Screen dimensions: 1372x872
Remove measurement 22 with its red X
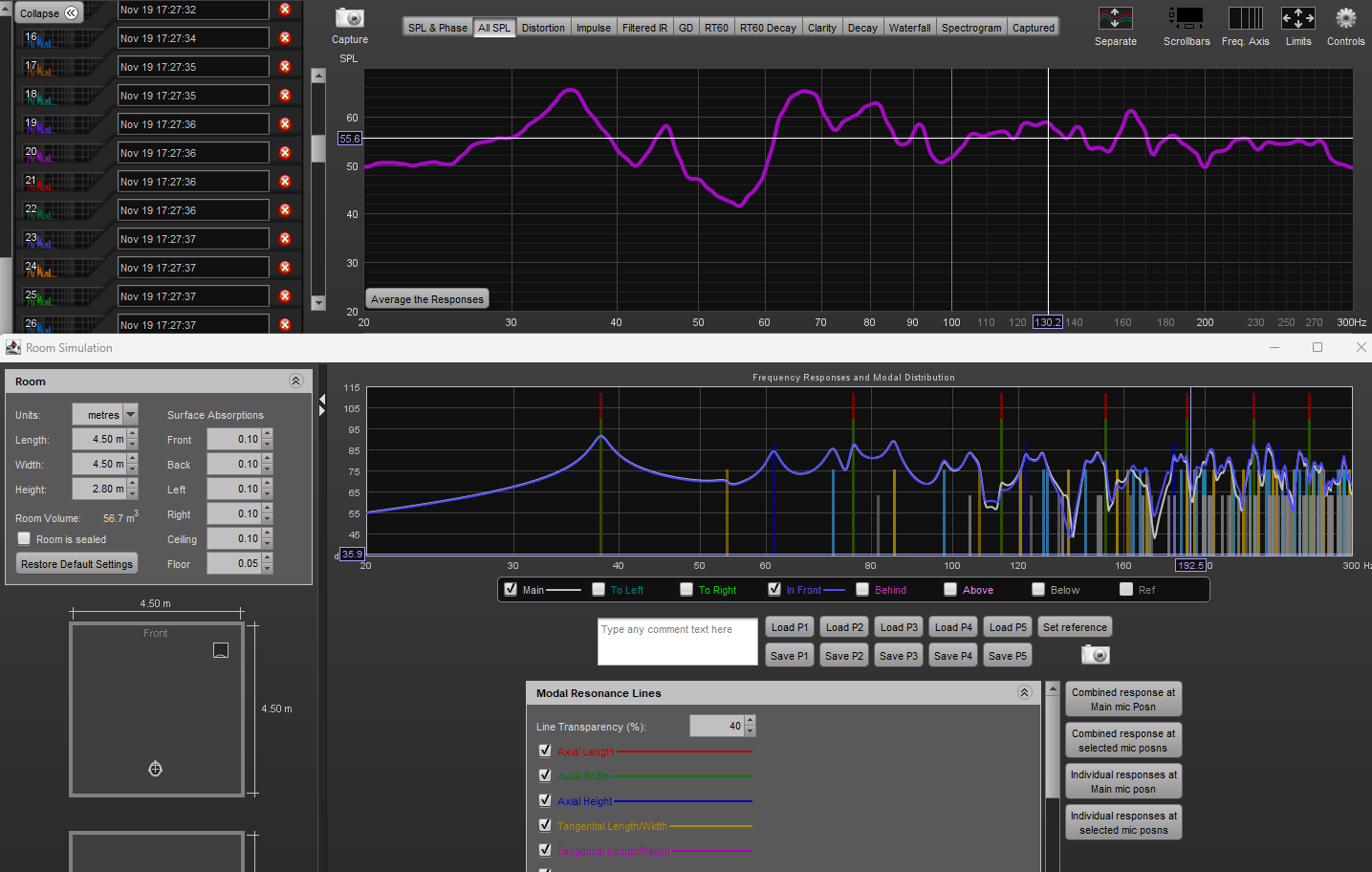[x=285, y=210]
